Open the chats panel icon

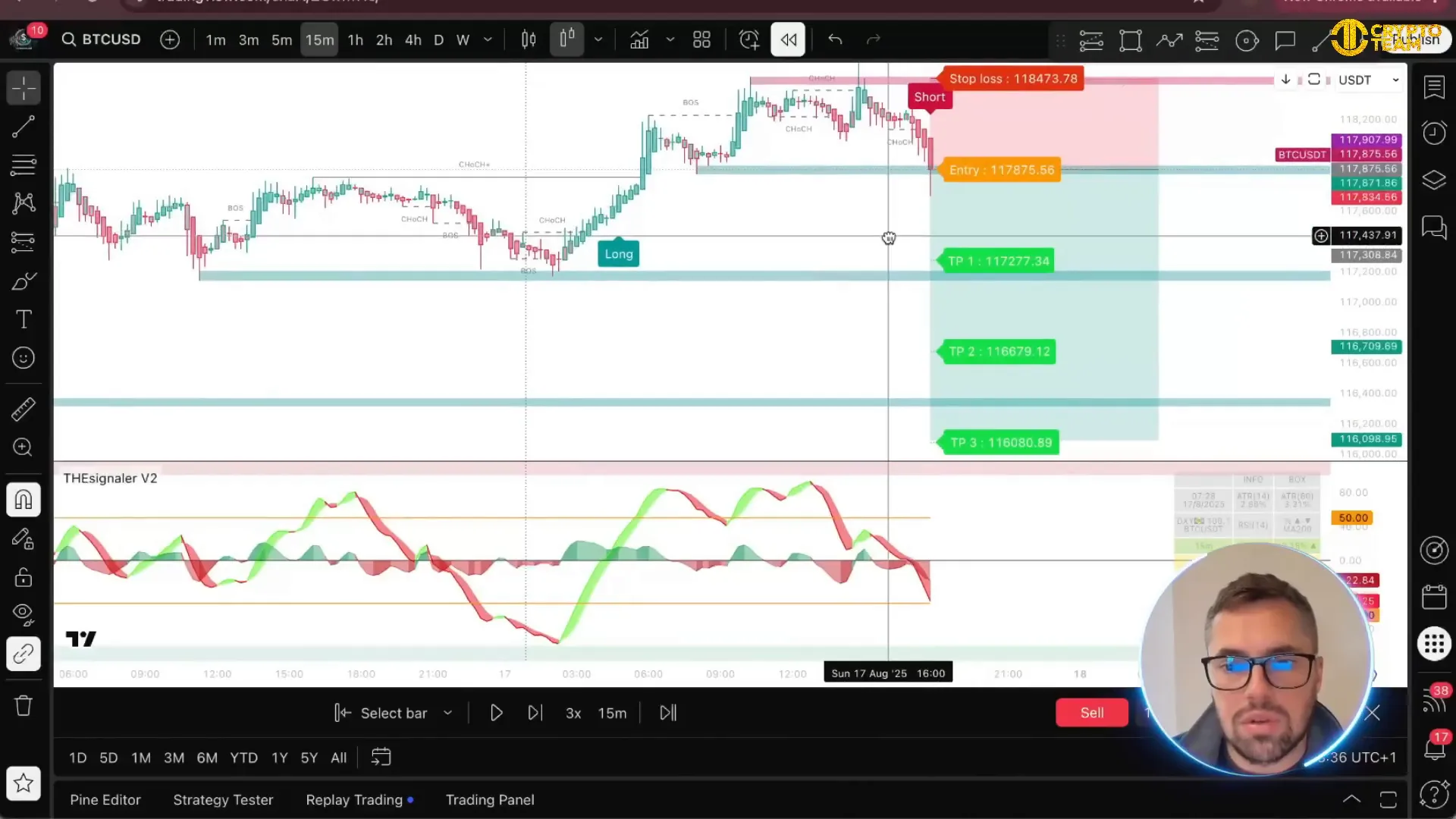[x=1434, y=227]
